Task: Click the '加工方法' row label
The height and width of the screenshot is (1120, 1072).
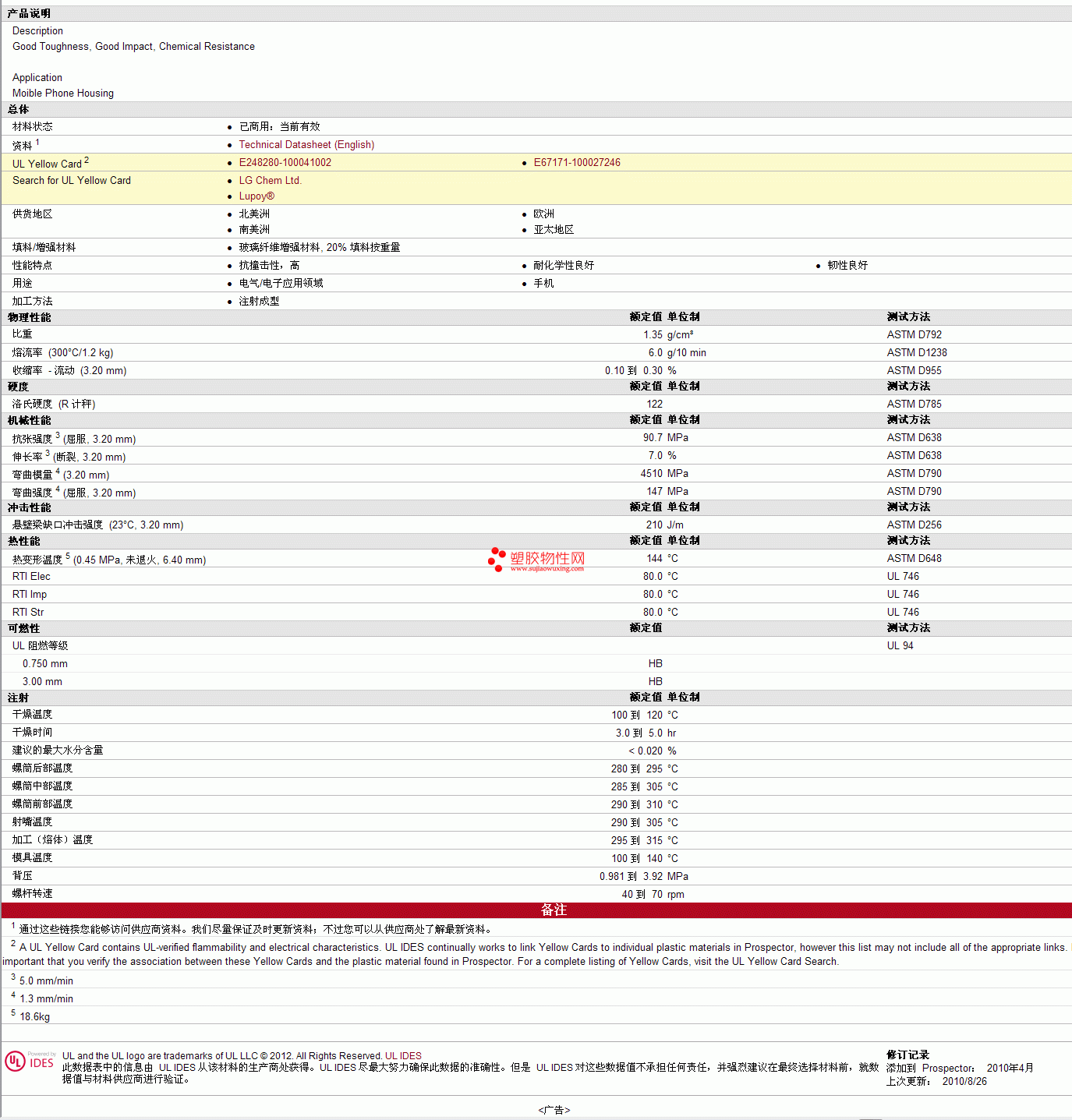Action: click(x=33, y=302)
